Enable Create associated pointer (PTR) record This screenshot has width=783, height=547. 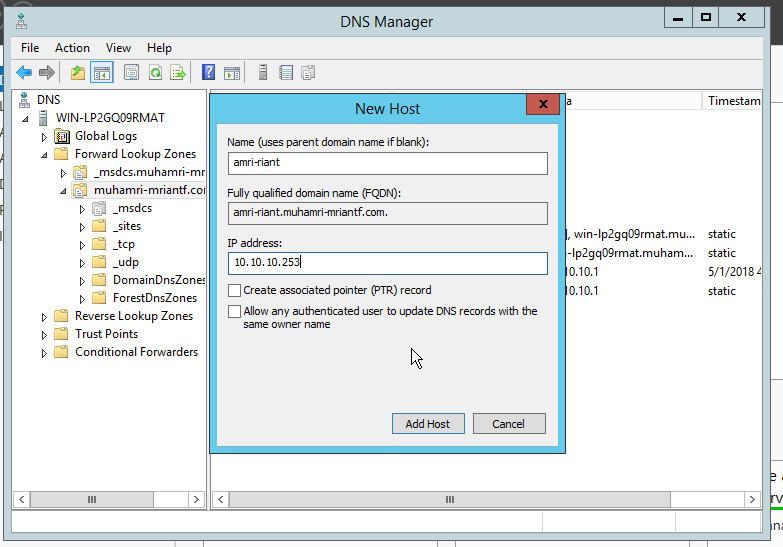[234, 290]
